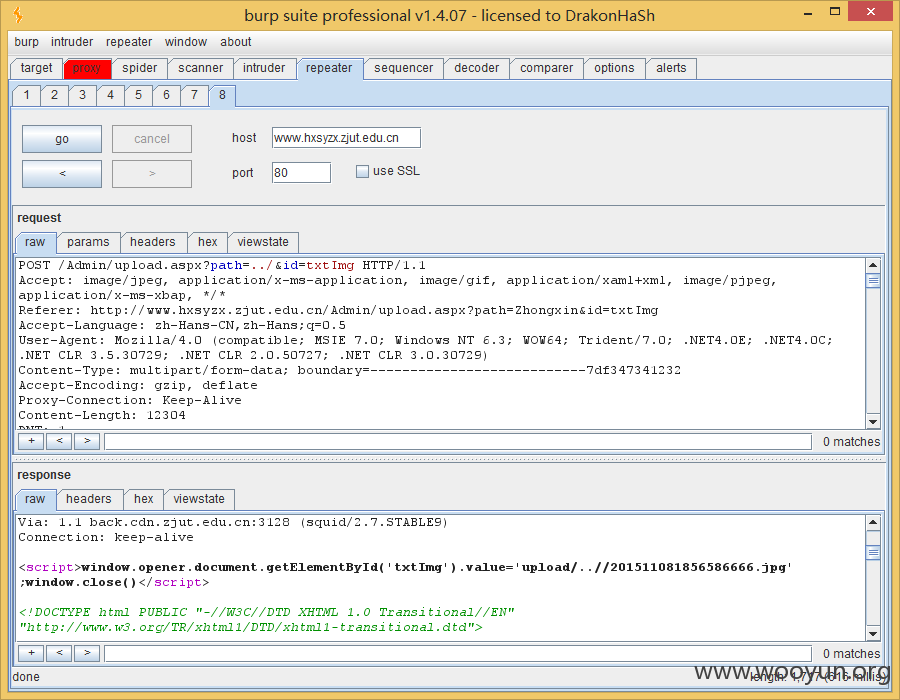
Task: Switch to the comparer tab
Action: coord(546,68)
